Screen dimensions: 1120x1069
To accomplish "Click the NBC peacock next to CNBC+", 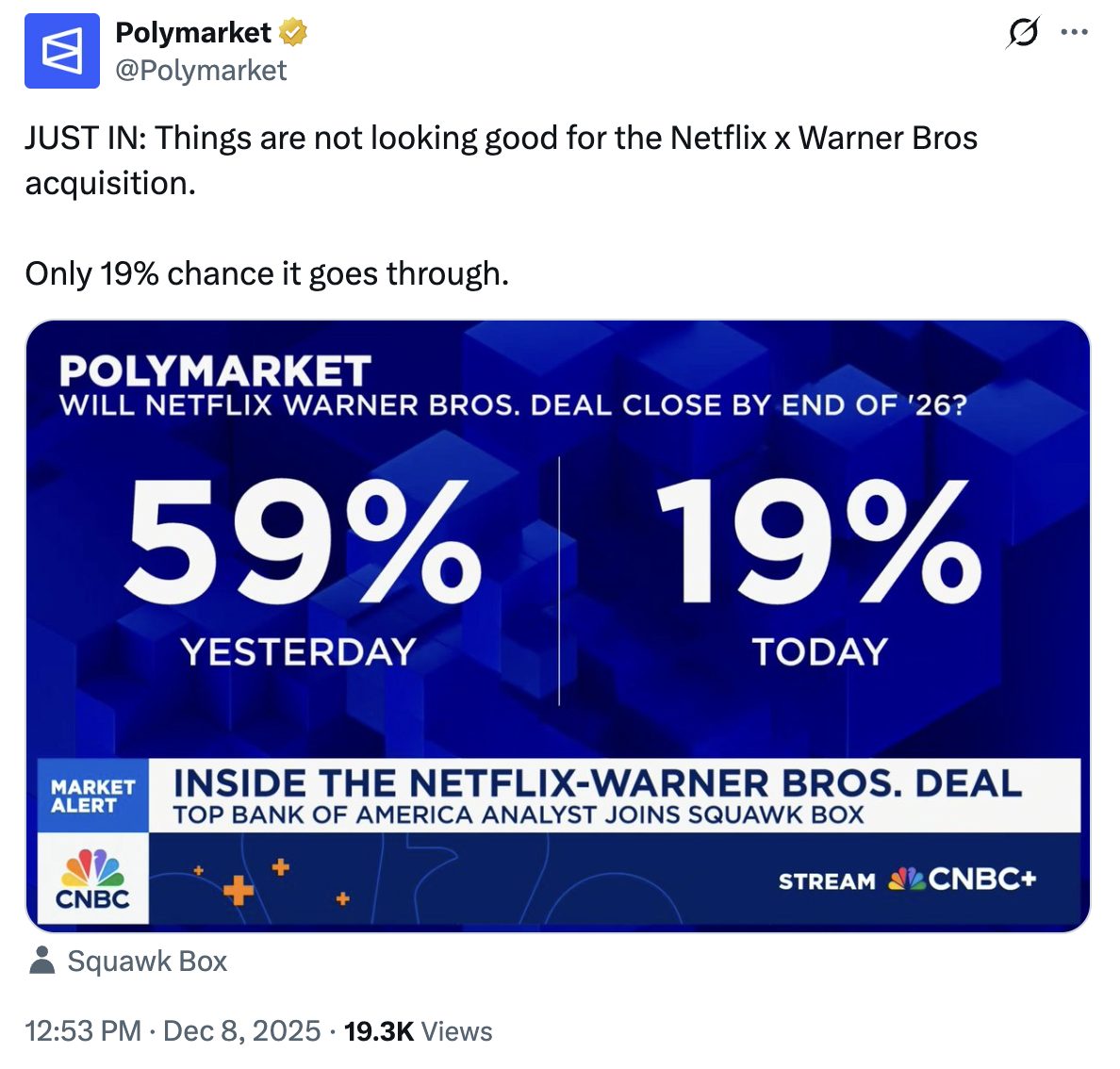I will coord(905,880).
